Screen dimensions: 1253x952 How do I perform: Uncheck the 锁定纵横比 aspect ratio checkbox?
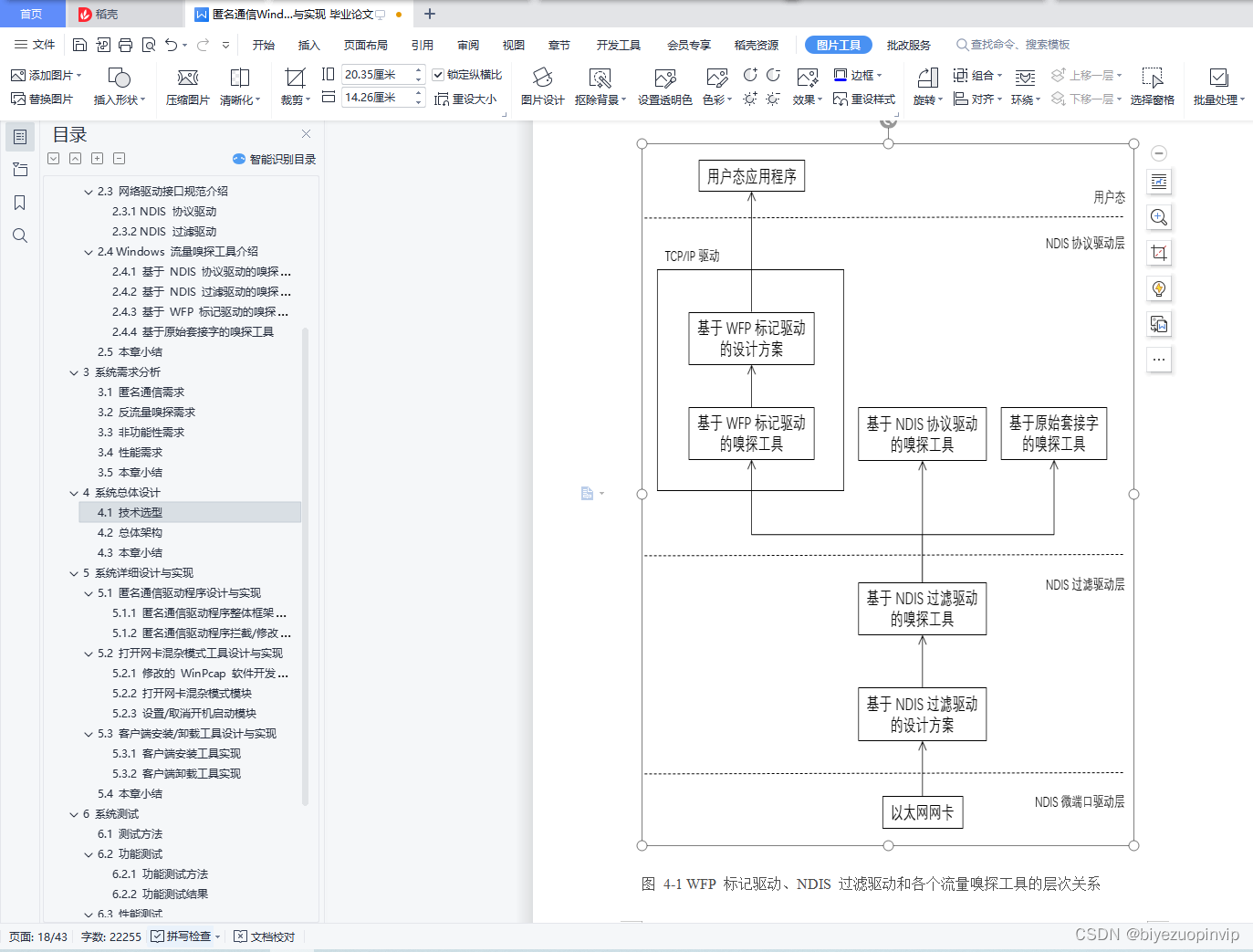click(439, 75)
